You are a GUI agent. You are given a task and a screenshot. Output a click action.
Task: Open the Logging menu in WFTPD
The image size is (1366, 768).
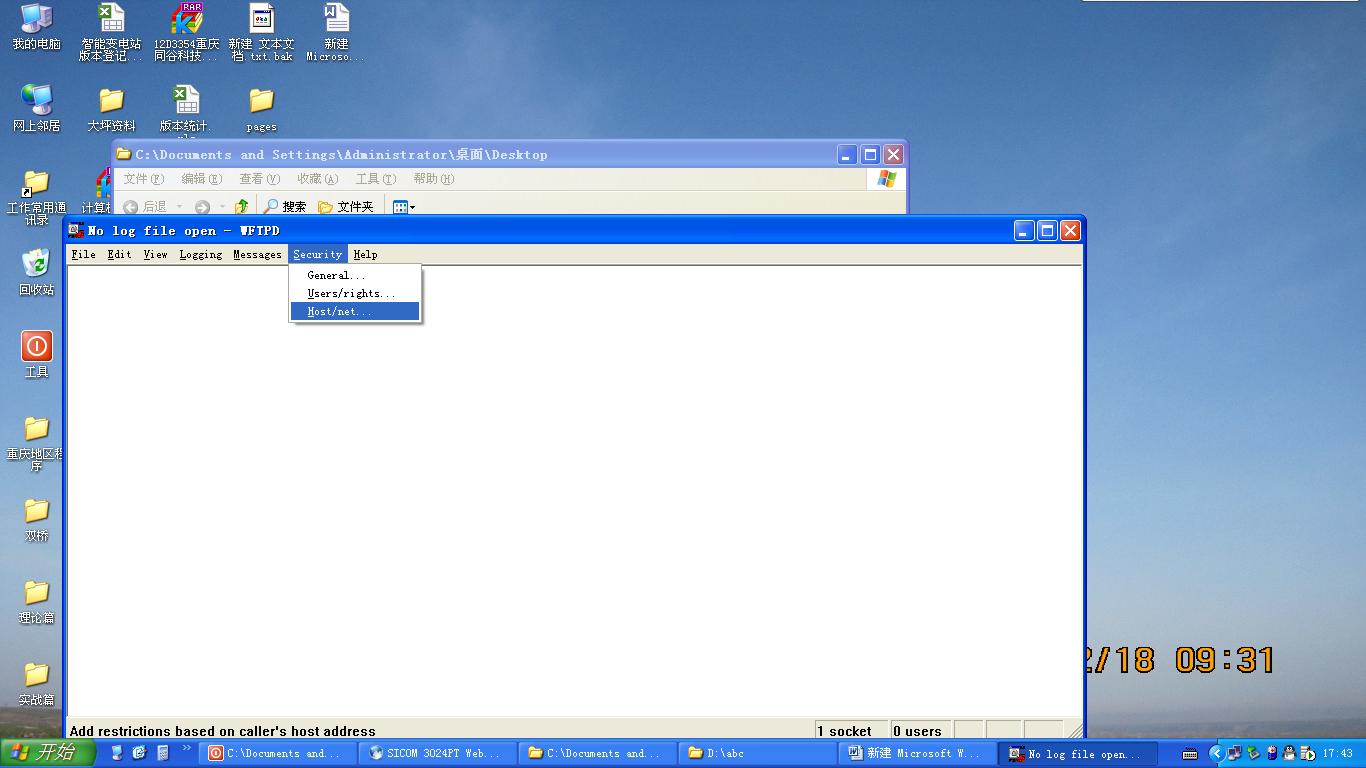[200, 255]
